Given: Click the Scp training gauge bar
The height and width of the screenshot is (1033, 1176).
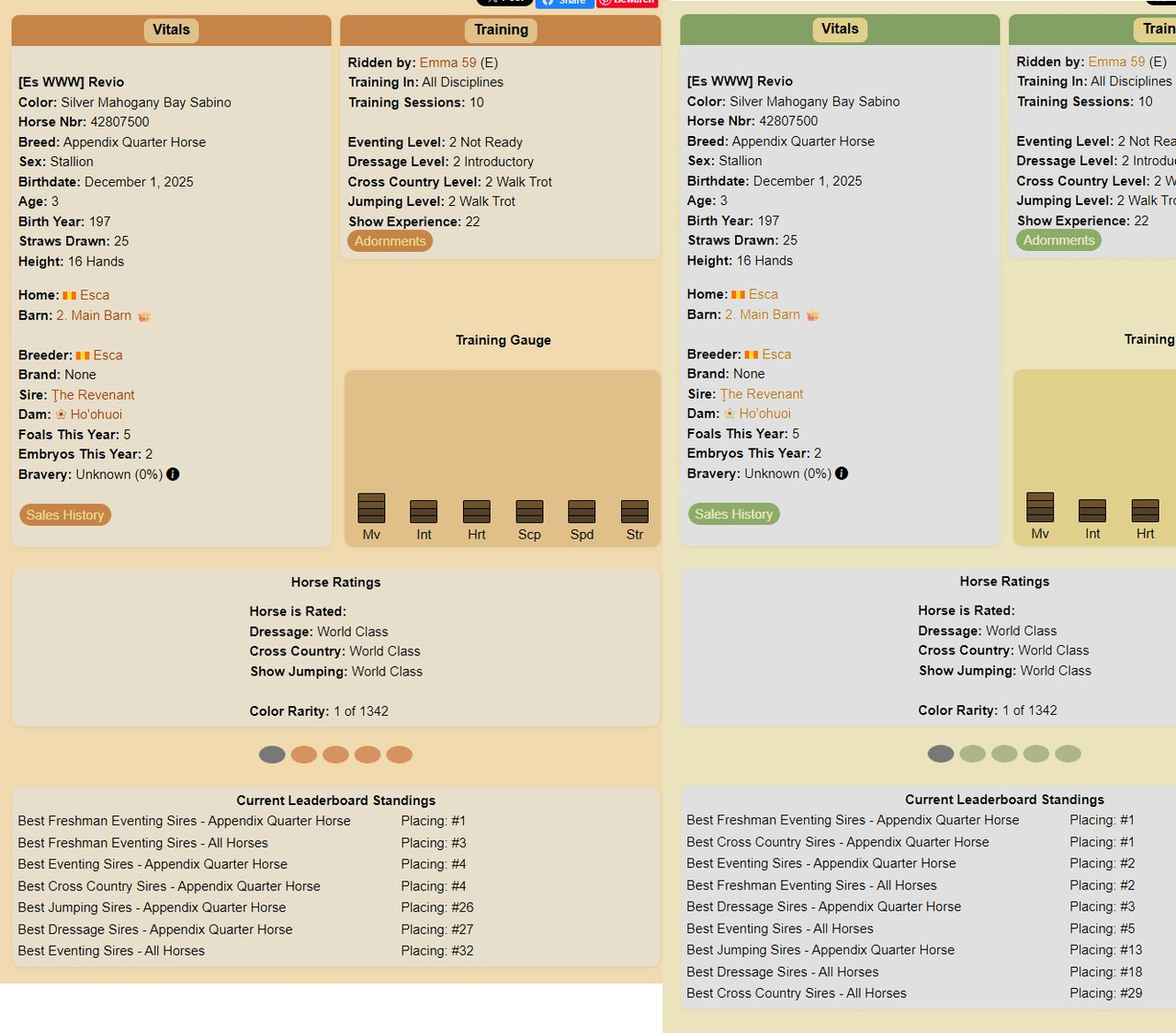Looking at the screenshot, I should 529,511.
